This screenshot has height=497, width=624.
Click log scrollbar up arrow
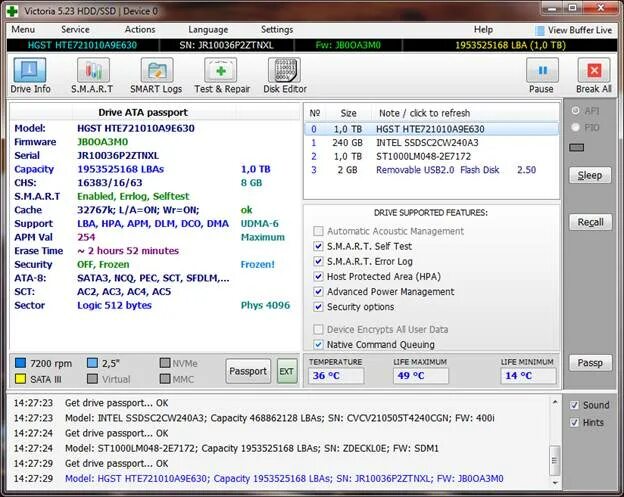[x=555, y=402]
